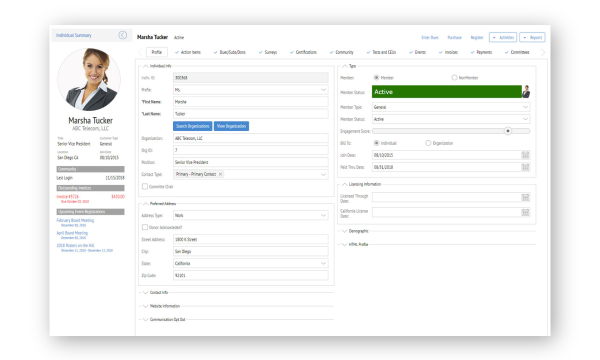Choose Individual for Bill To
The width and height of the screenshot is (600, 360).
pyautogui.click(x=377, y=143)
